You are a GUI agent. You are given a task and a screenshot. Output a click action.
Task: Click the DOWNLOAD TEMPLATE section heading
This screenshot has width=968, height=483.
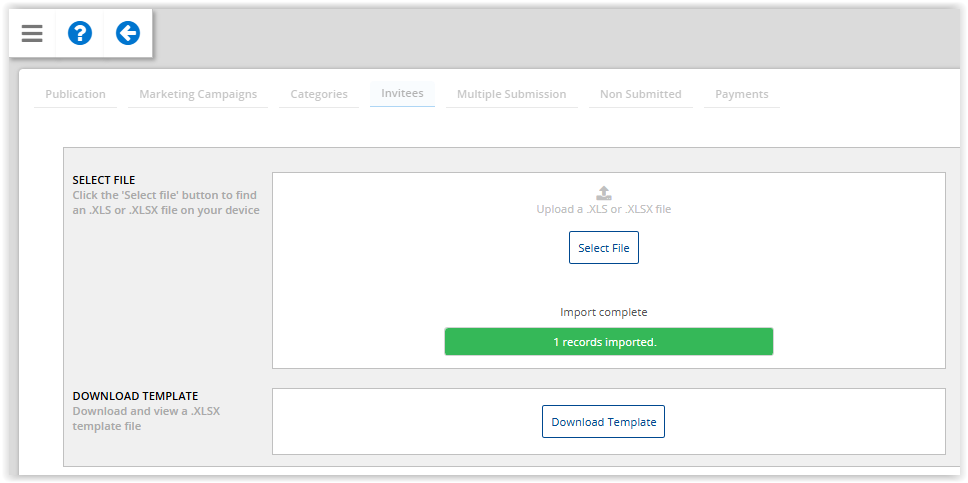tap(135, 396)
